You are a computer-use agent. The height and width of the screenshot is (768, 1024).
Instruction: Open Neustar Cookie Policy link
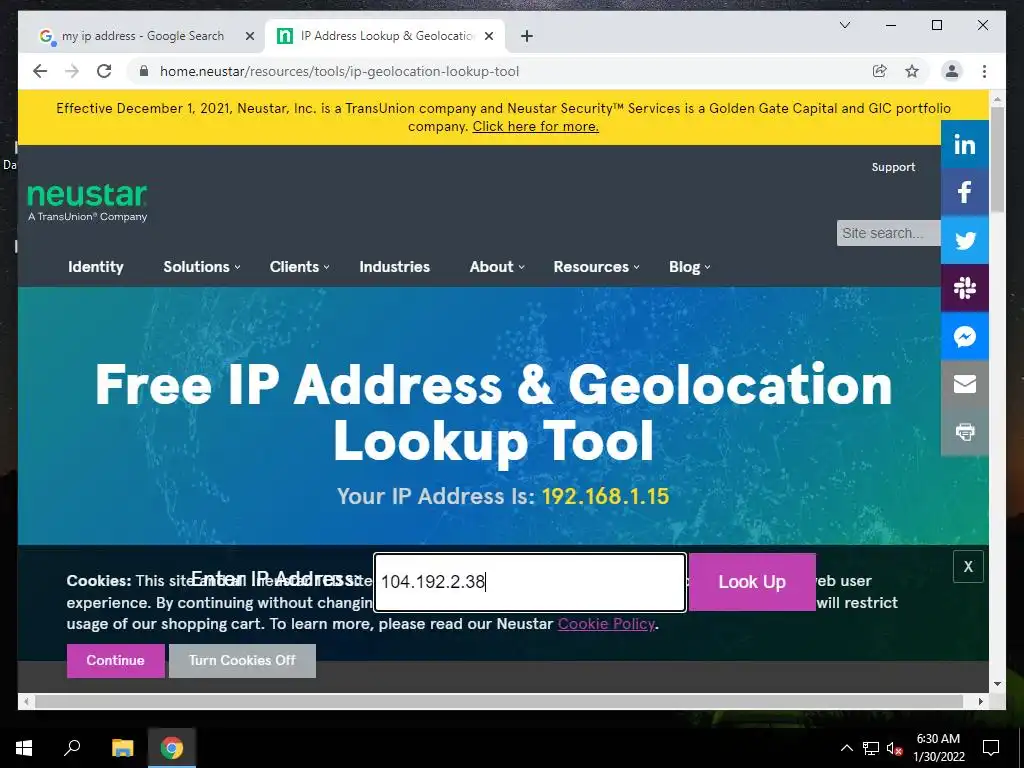606,624
